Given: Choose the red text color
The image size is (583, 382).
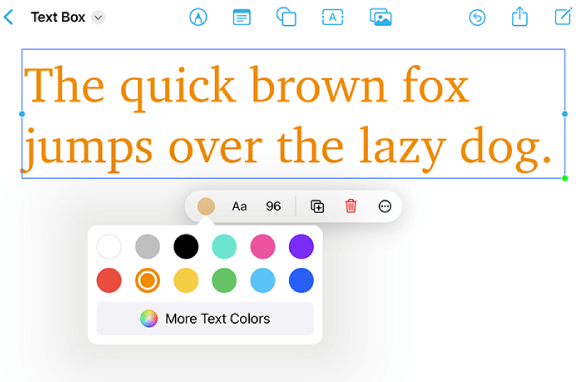Looking at the screenshot, I should click(109, 280).
